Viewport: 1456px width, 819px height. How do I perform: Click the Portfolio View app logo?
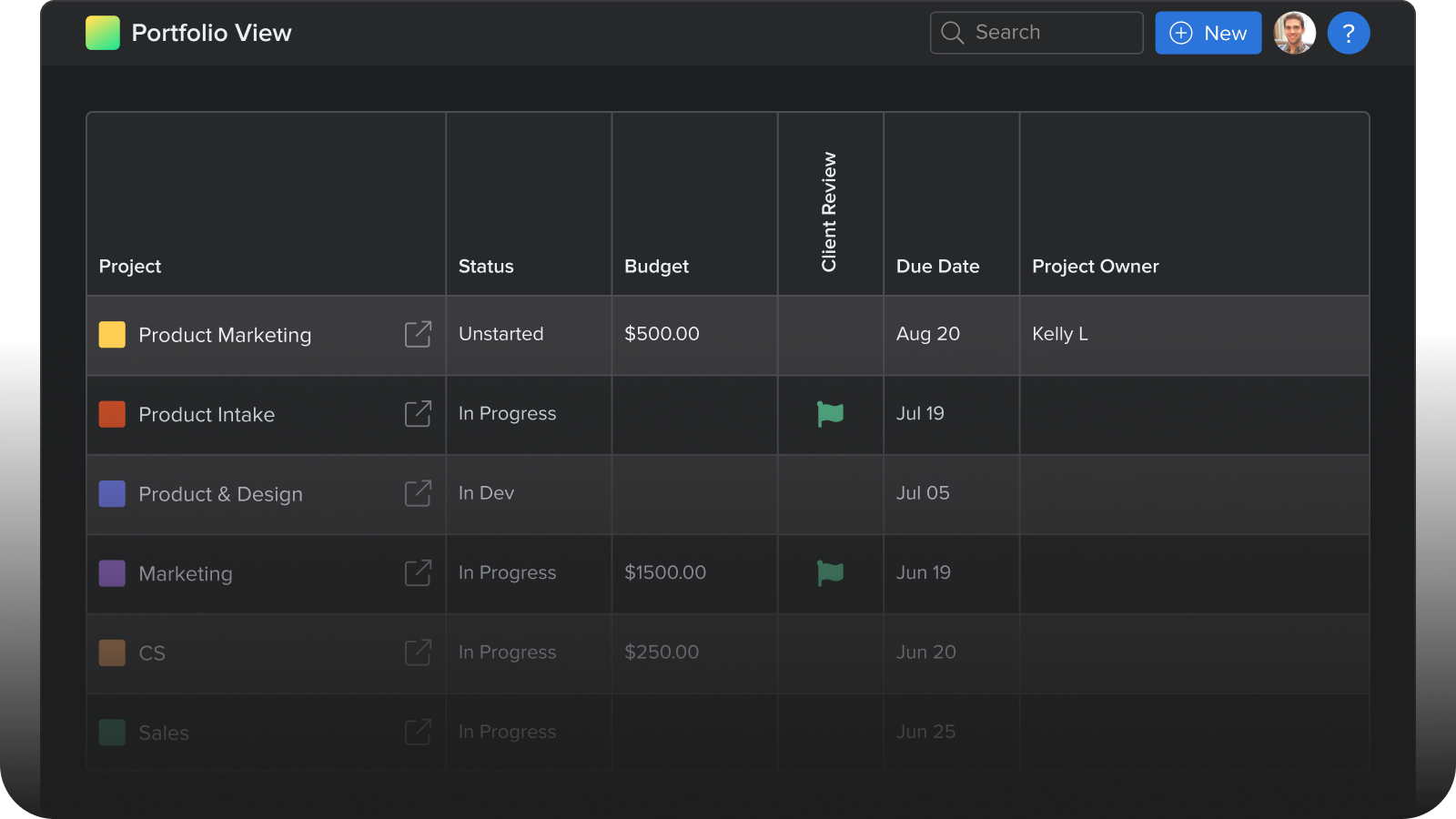(x=103, y=34)
